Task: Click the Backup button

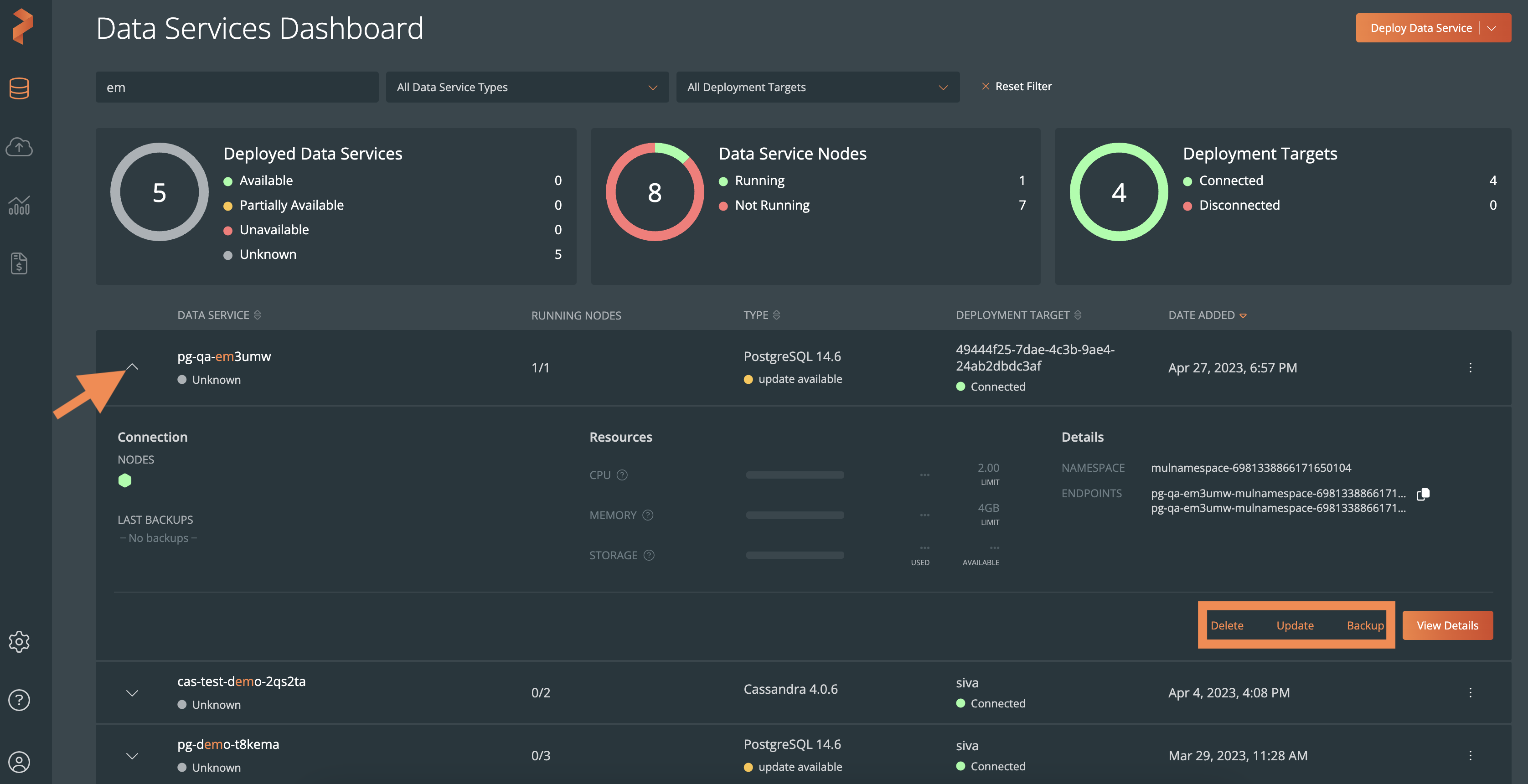Action: pos(1365,626)
